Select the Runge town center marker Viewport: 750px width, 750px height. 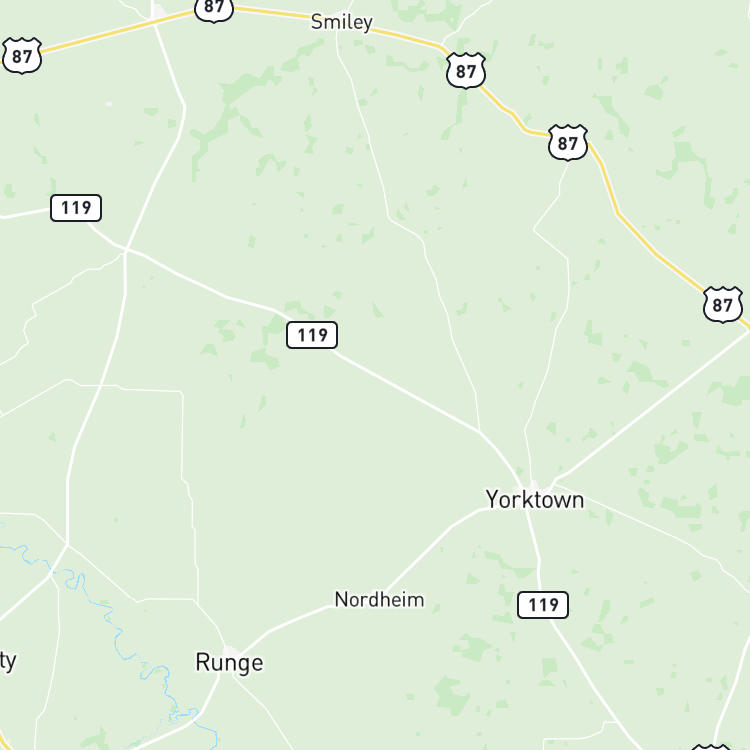[x=232, y=651]
